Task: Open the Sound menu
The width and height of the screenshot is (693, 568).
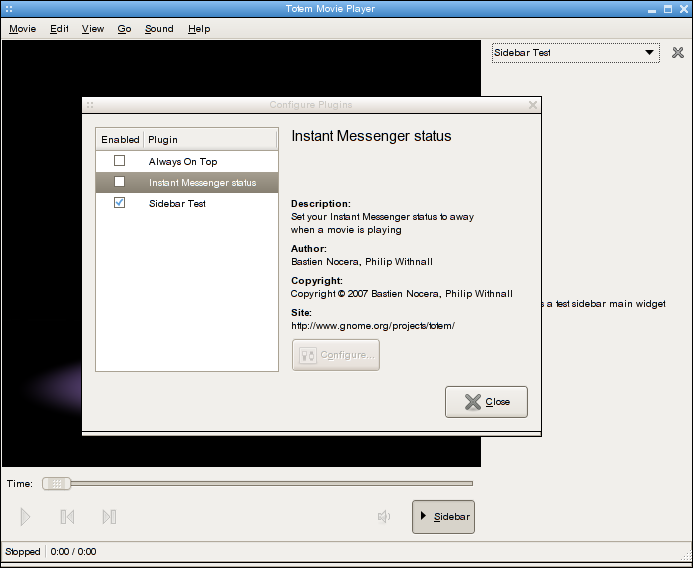Action: 159,29
